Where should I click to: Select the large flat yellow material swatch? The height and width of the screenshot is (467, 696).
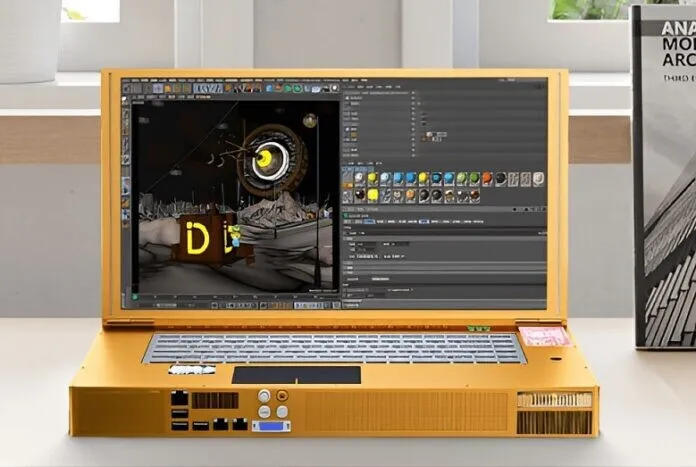tap(372, 195)
